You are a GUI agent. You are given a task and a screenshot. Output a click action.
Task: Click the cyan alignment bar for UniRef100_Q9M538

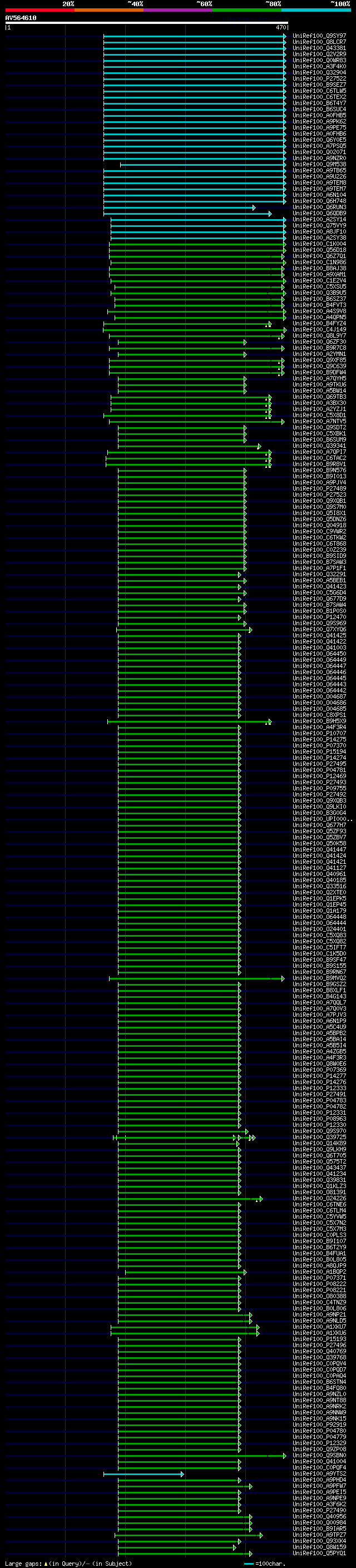tap(202, 165)
